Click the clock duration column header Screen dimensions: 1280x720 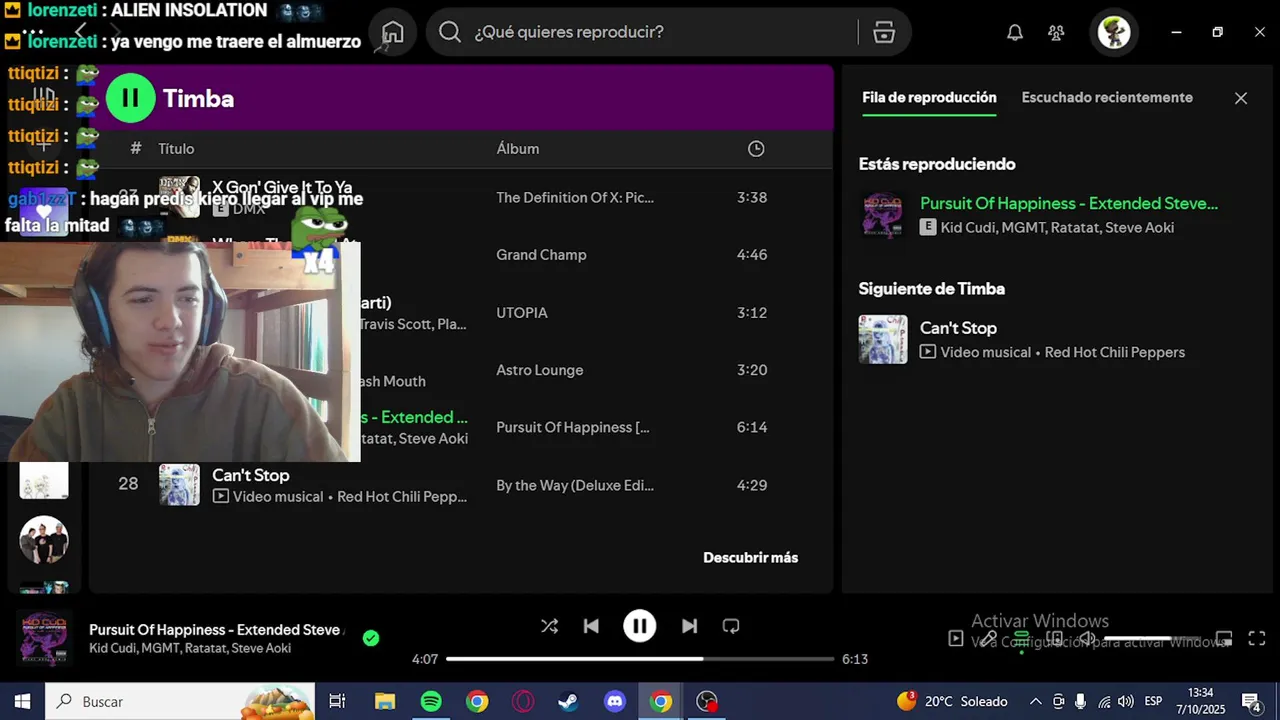click(756, 149)
